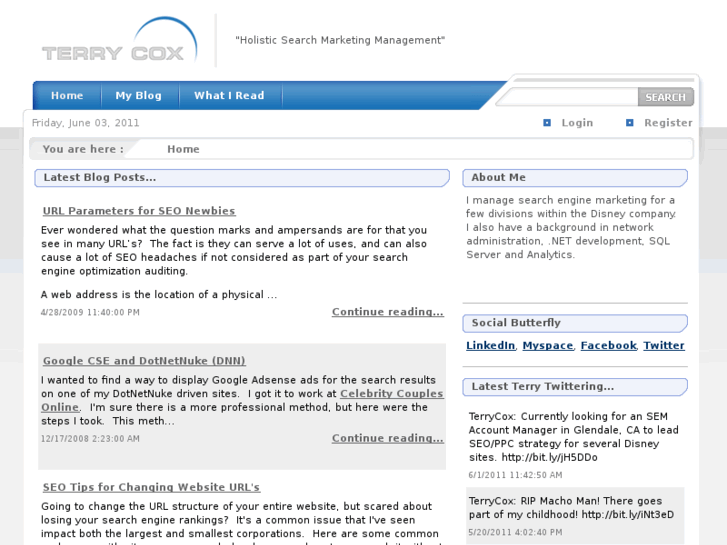The width and height of the screenshot is (727, 545).
Task: Open Google CSE and DotNetNuke post
Action: (x=144, y=361)
